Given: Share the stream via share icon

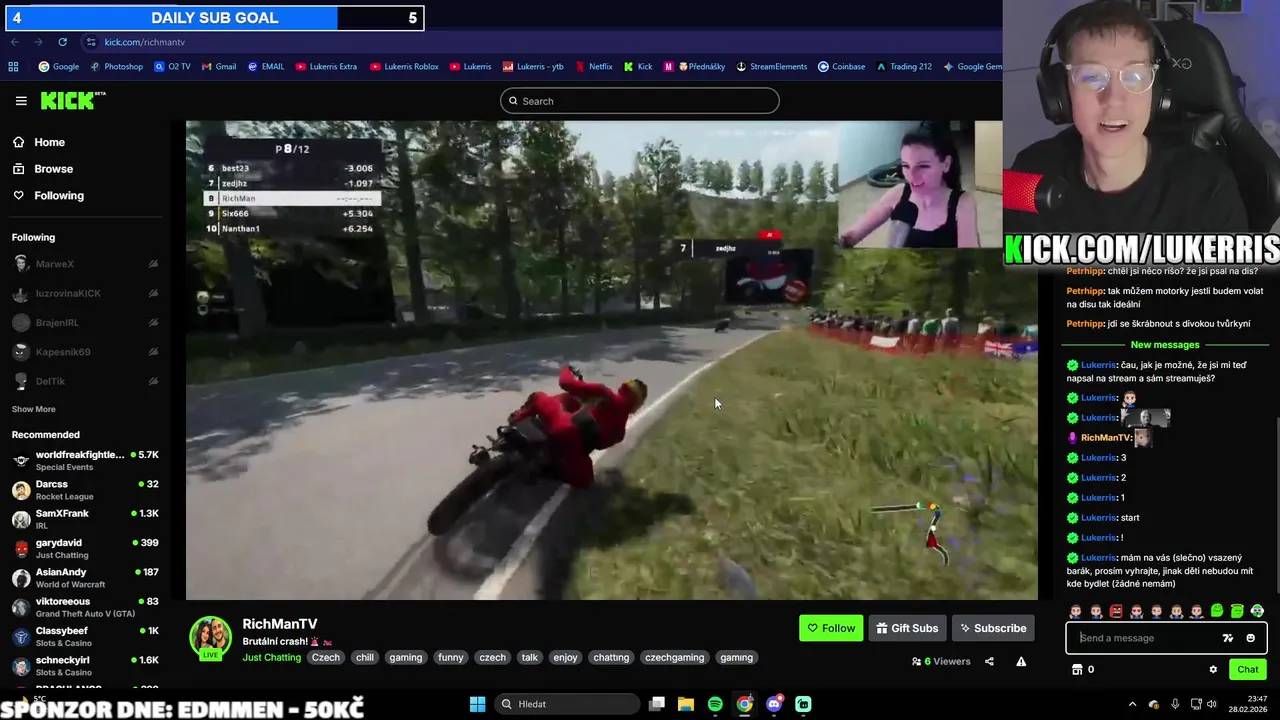Looking at the screenshot, I should (x=989, y=661).
